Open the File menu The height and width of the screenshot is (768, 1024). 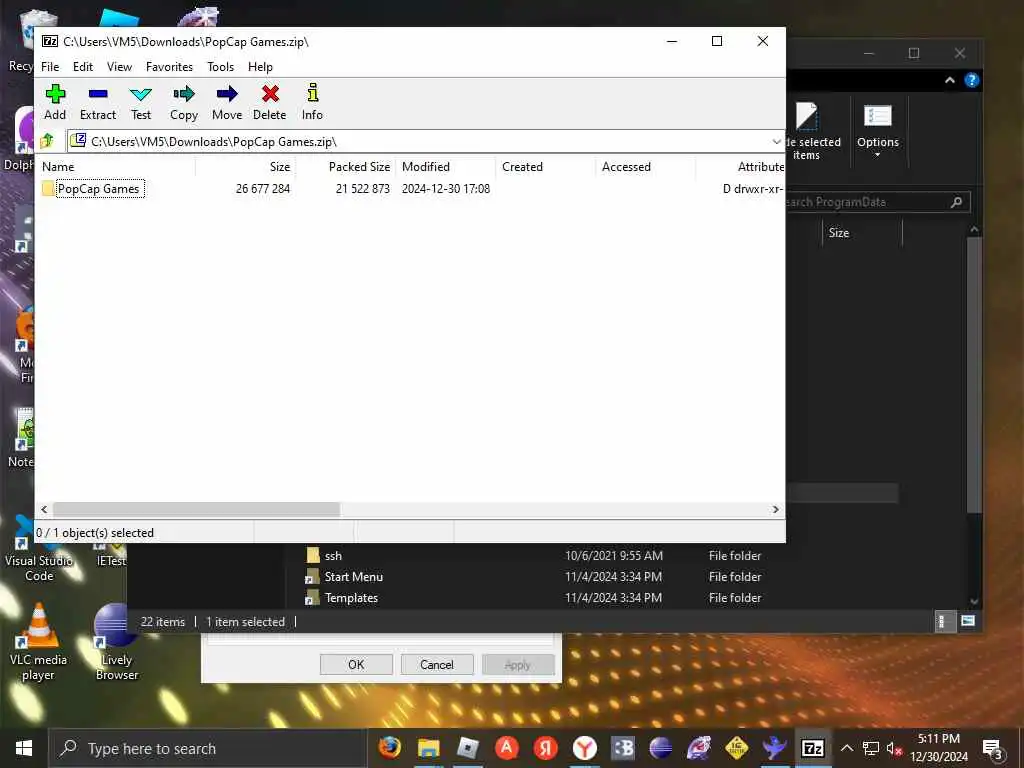(50, 67)
